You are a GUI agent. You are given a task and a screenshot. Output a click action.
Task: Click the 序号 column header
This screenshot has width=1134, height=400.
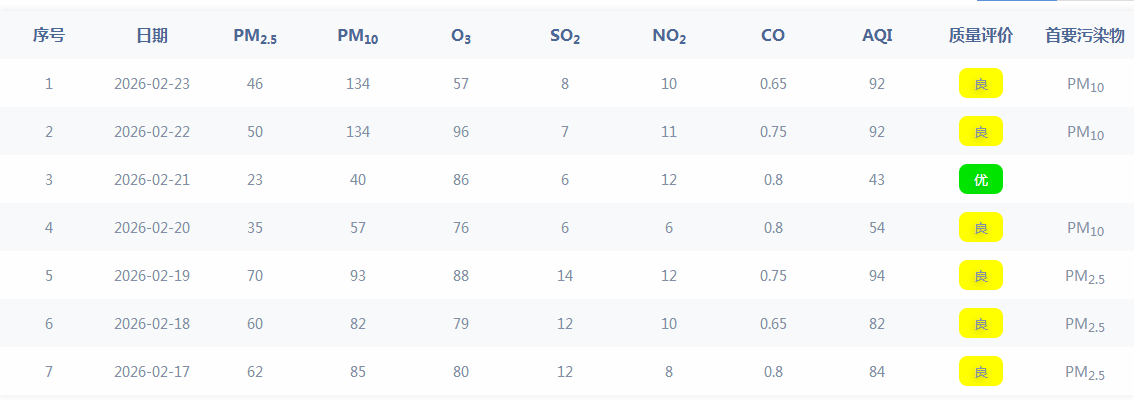point(49,36)
